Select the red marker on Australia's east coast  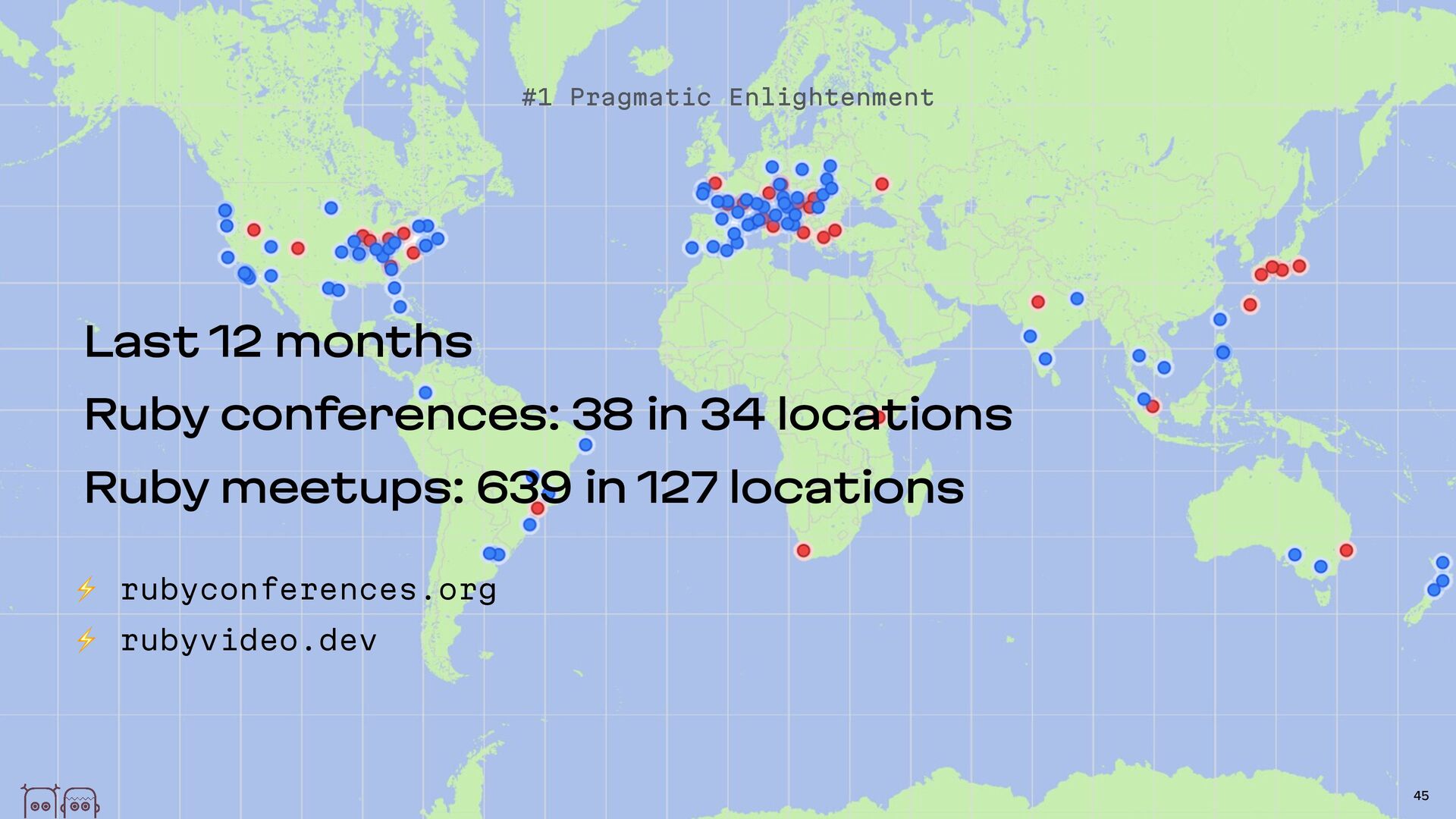(1346, 551)
